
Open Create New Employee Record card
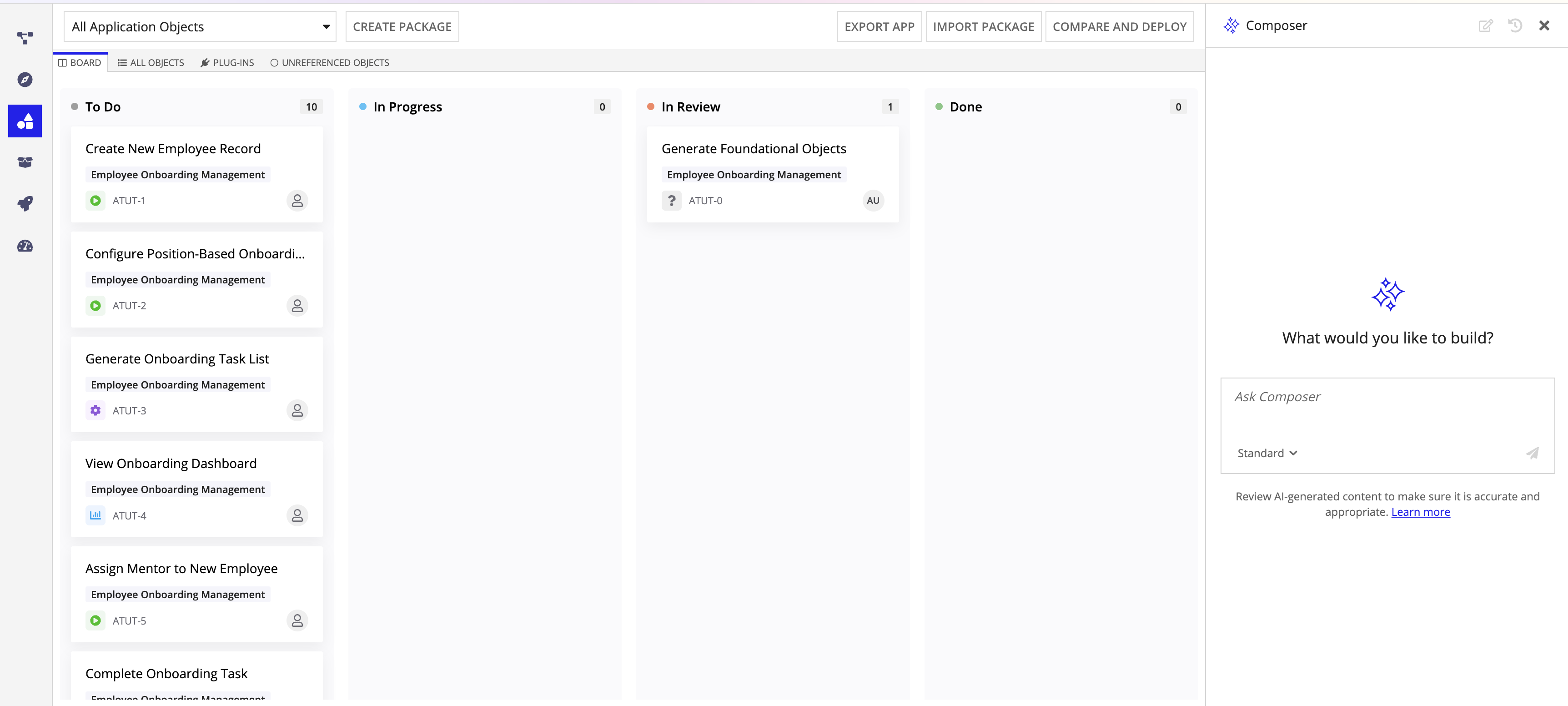click(196, 174)
